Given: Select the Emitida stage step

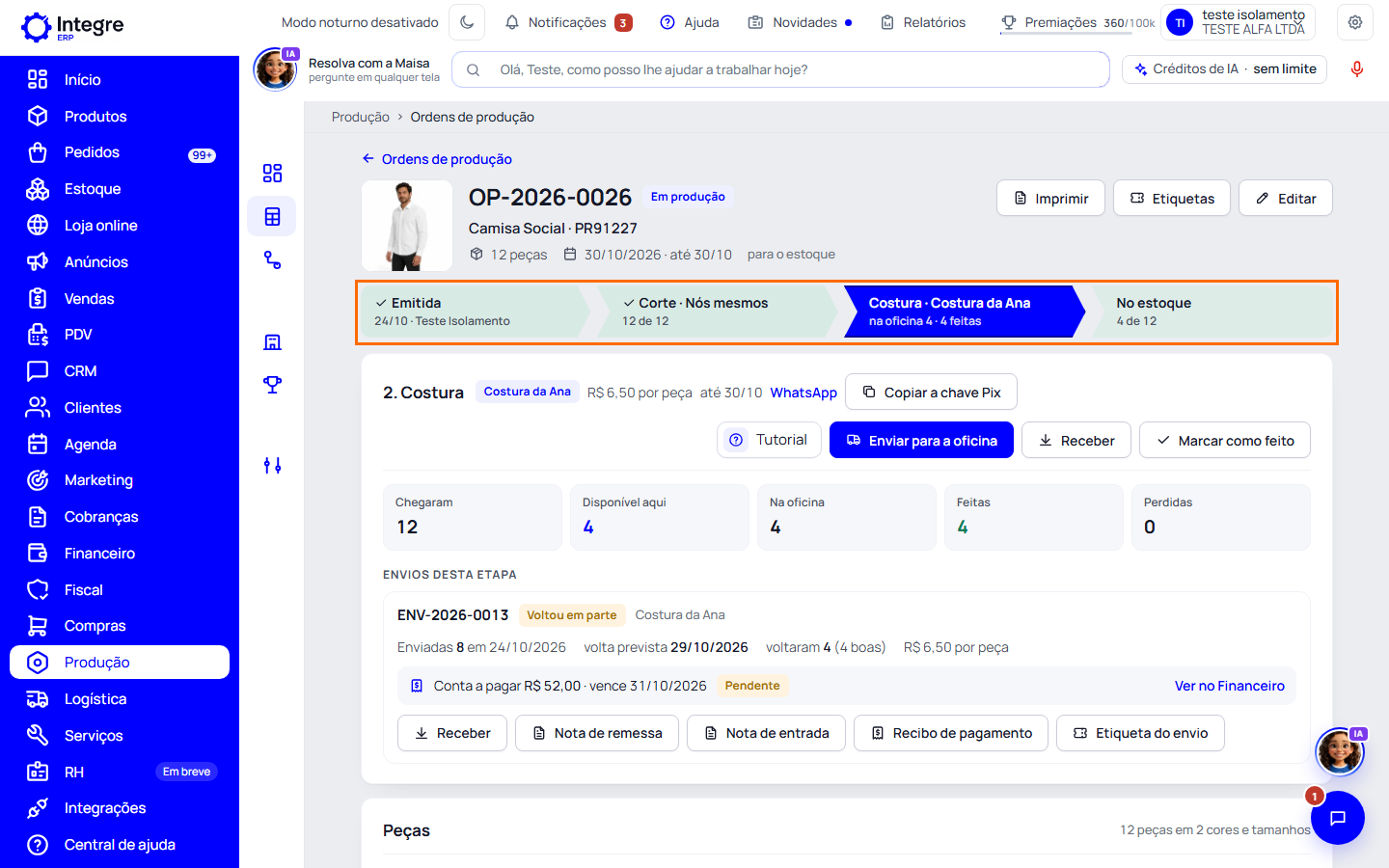Looking at the screenshot, I should point(475,312).
